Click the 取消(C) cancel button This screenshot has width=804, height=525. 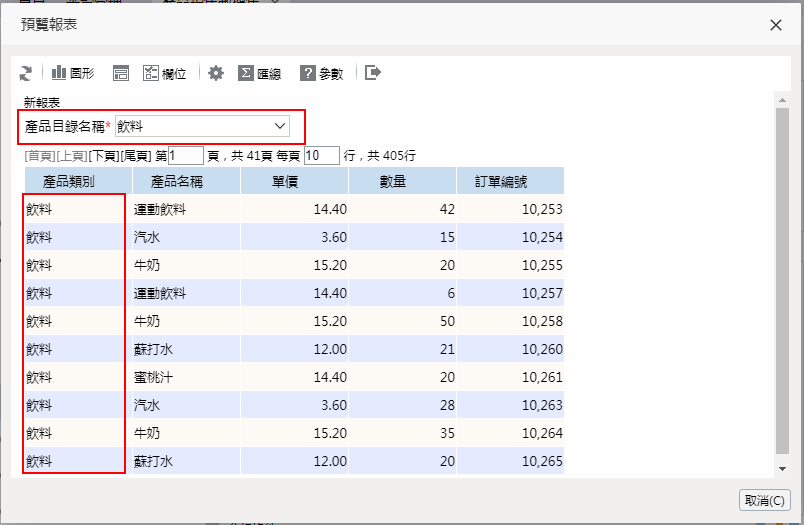pos(764,500)
